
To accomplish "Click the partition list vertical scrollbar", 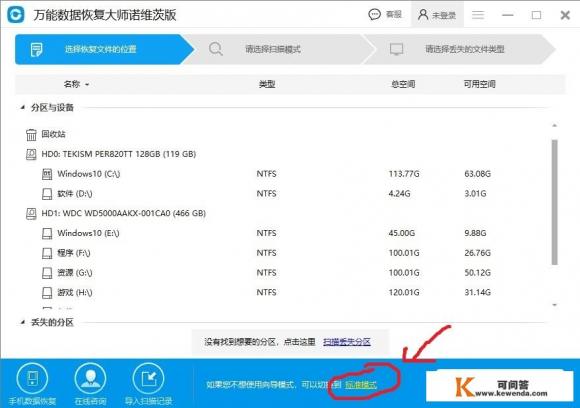I will pyautogui.click(x=554, y=202).
